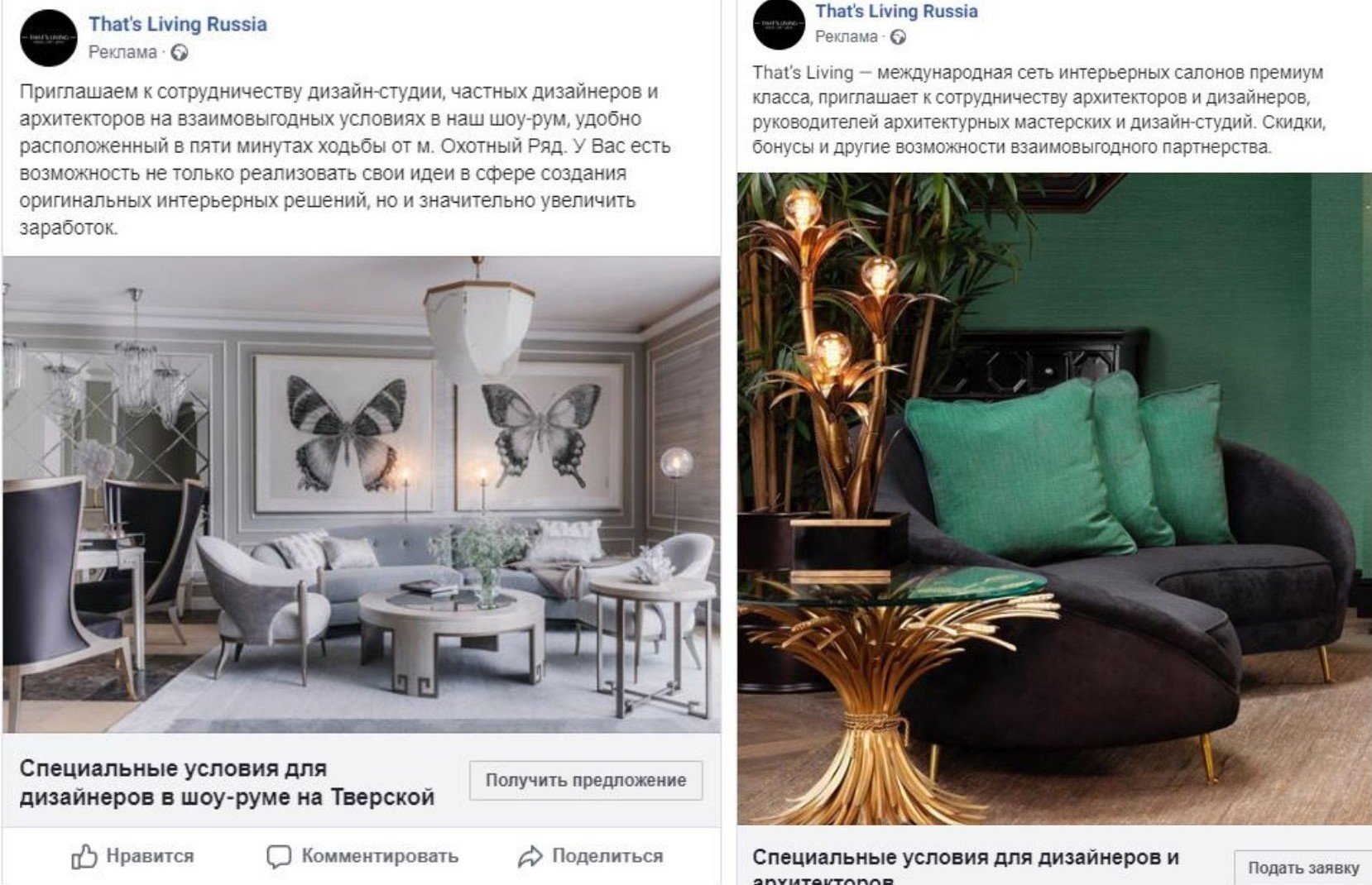Click the Получить предложение button
The image size is (1372, 885).
point(586,780)
